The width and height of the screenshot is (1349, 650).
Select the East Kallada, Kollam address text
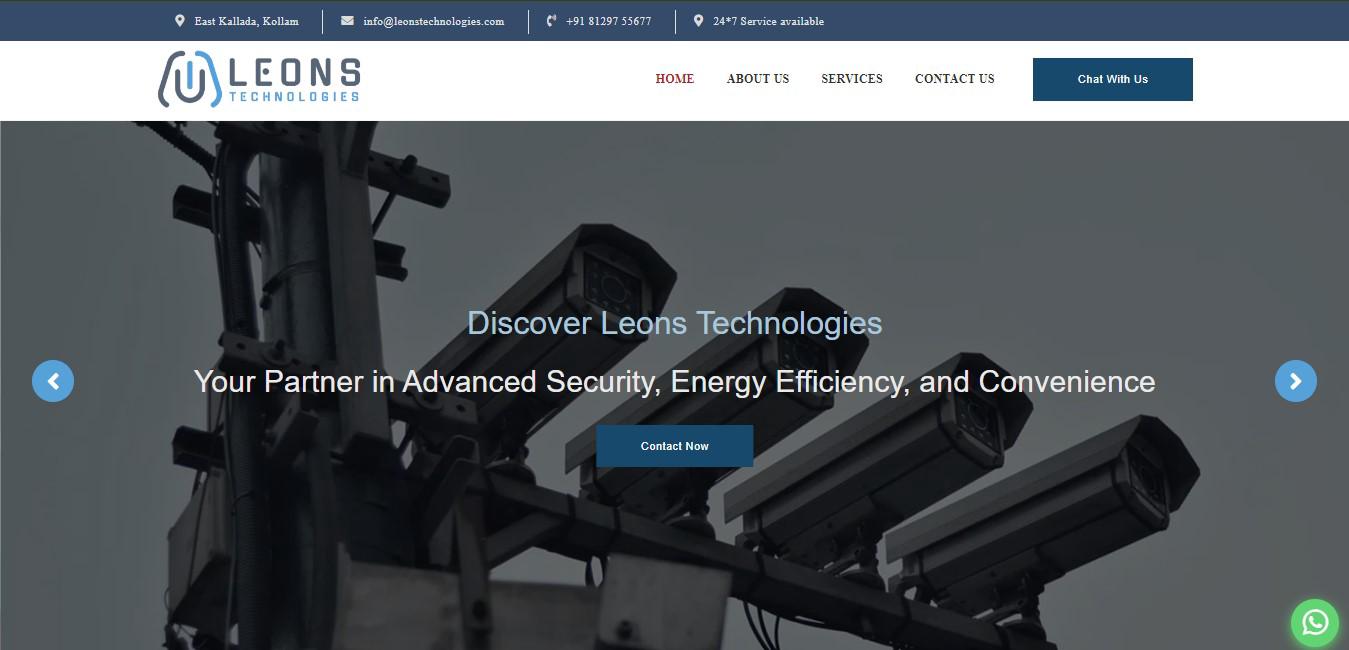246,21
